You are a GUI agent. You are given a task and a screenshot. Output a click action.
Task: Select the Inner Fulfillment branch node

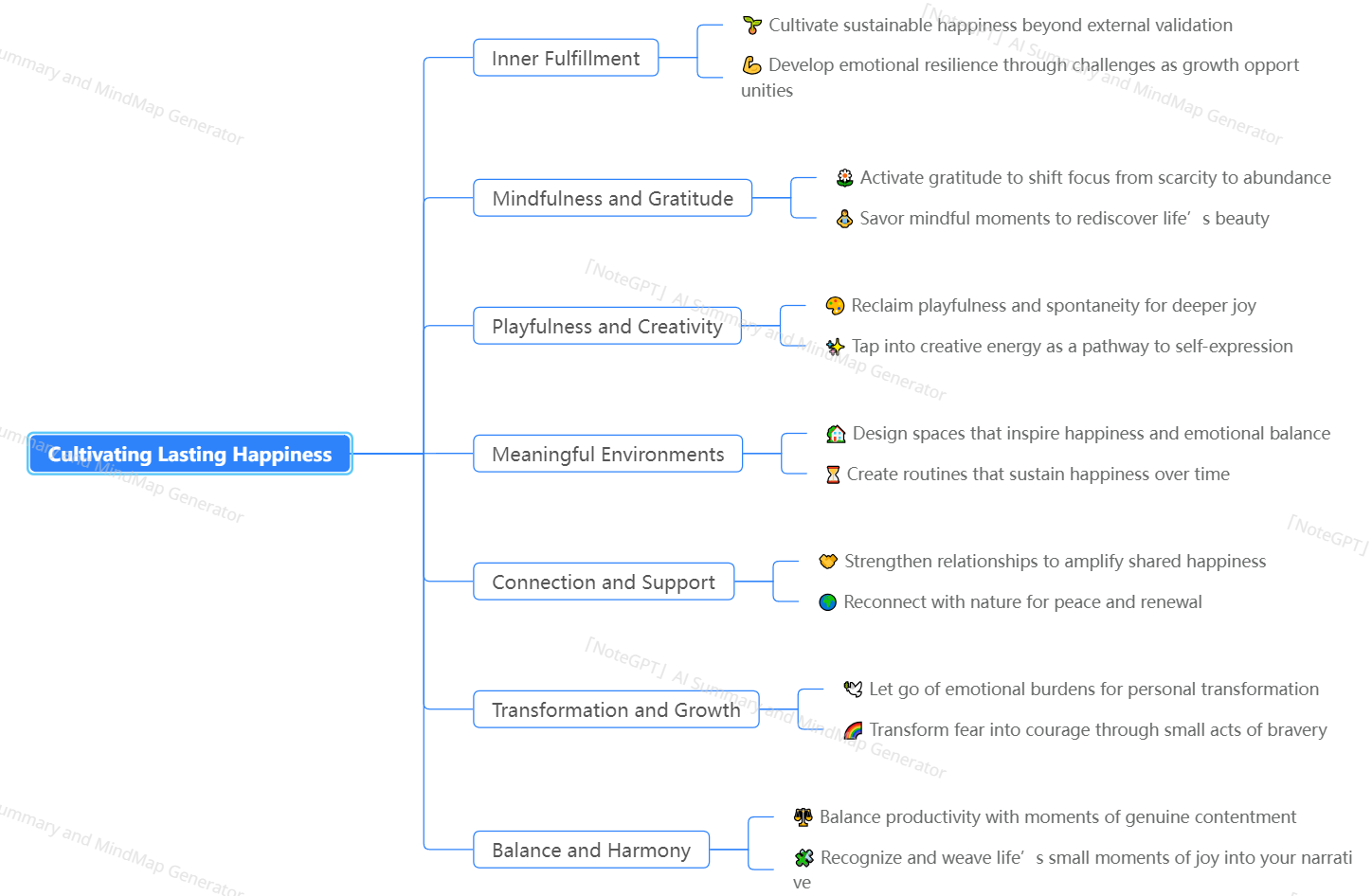pos(566,58)
